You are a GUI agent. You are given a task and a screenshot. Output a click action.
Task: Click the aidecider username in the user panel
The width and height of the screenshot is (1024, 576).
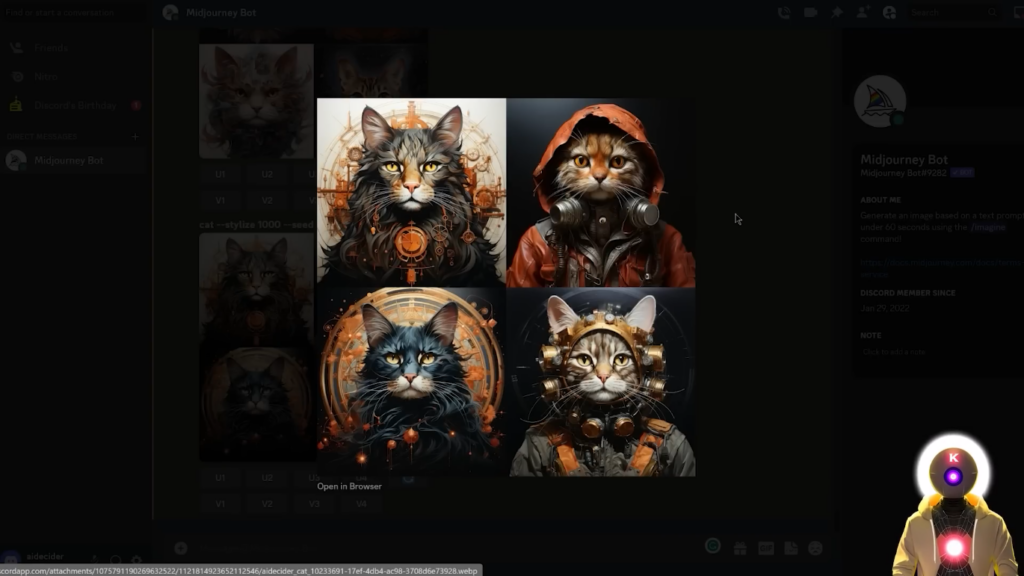coord(45,556)
